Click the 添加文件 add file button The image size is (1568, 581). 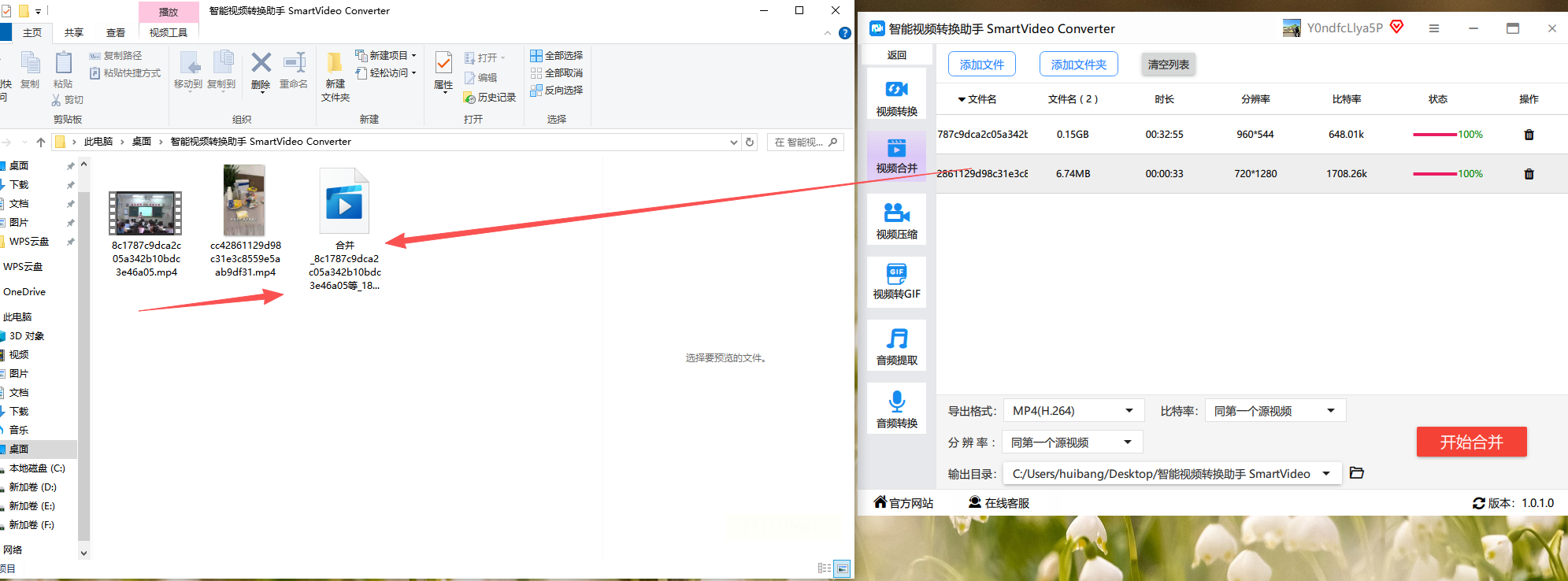[981, 65]
